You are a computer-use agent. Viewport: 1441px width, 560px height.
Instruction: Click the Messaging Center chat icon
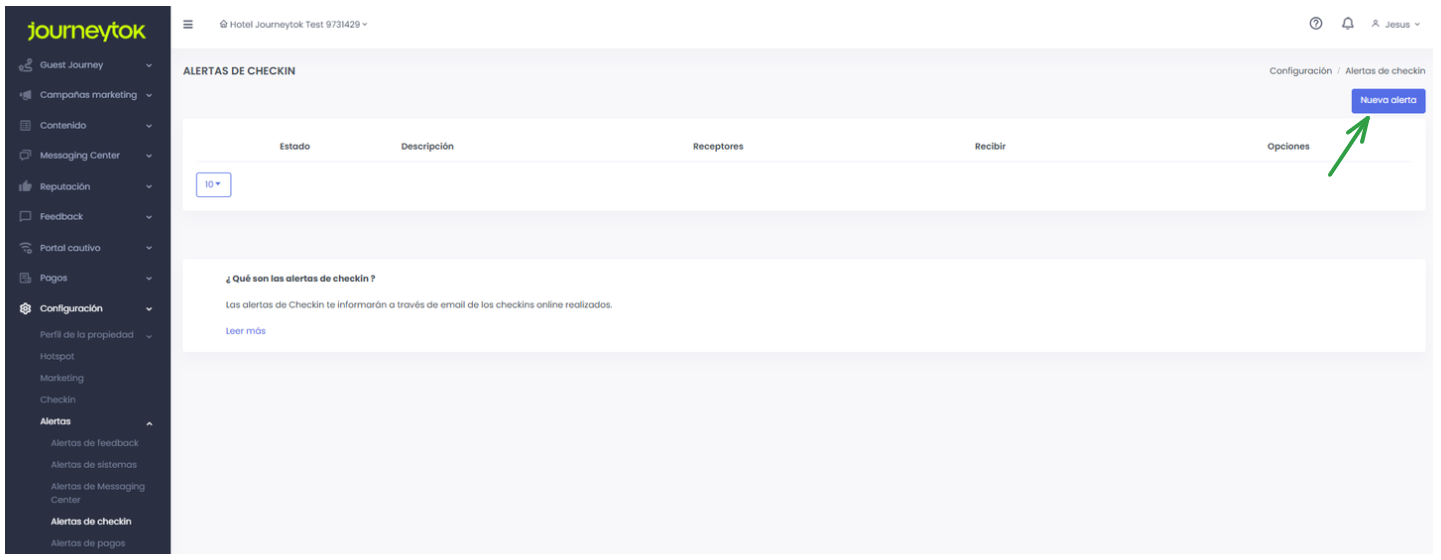26,156
